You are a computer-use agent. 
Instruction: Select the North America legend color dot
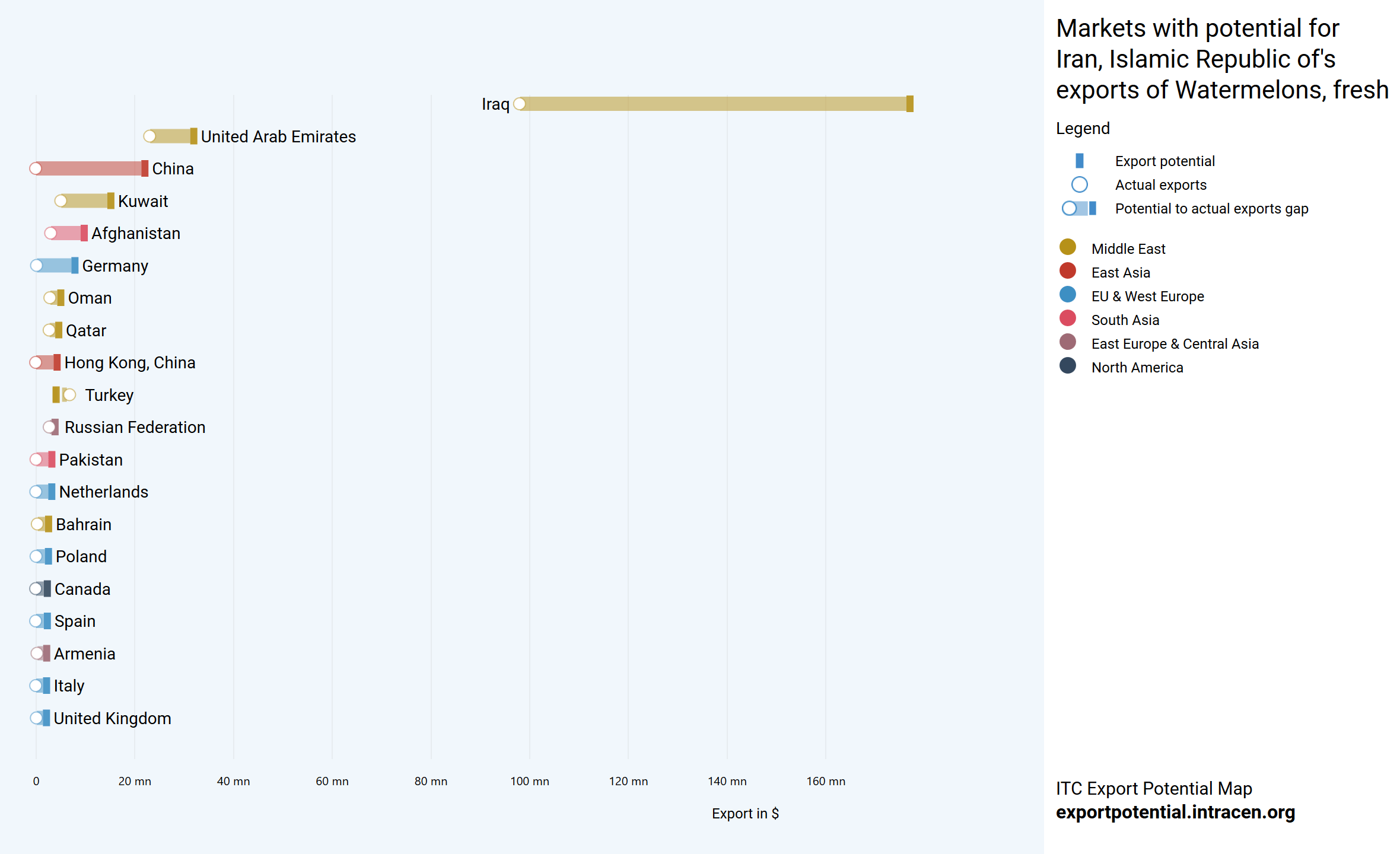[1067, 366]
